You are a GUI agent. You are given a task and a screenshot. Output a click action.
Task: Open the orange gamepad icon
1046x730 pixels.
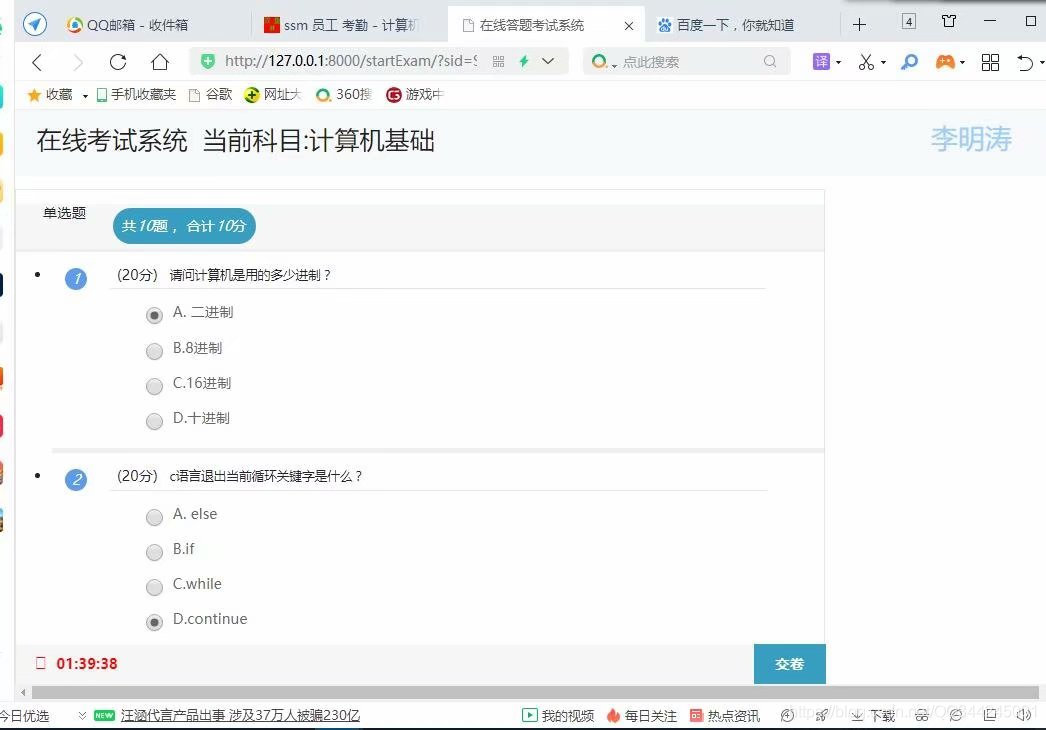945,62
